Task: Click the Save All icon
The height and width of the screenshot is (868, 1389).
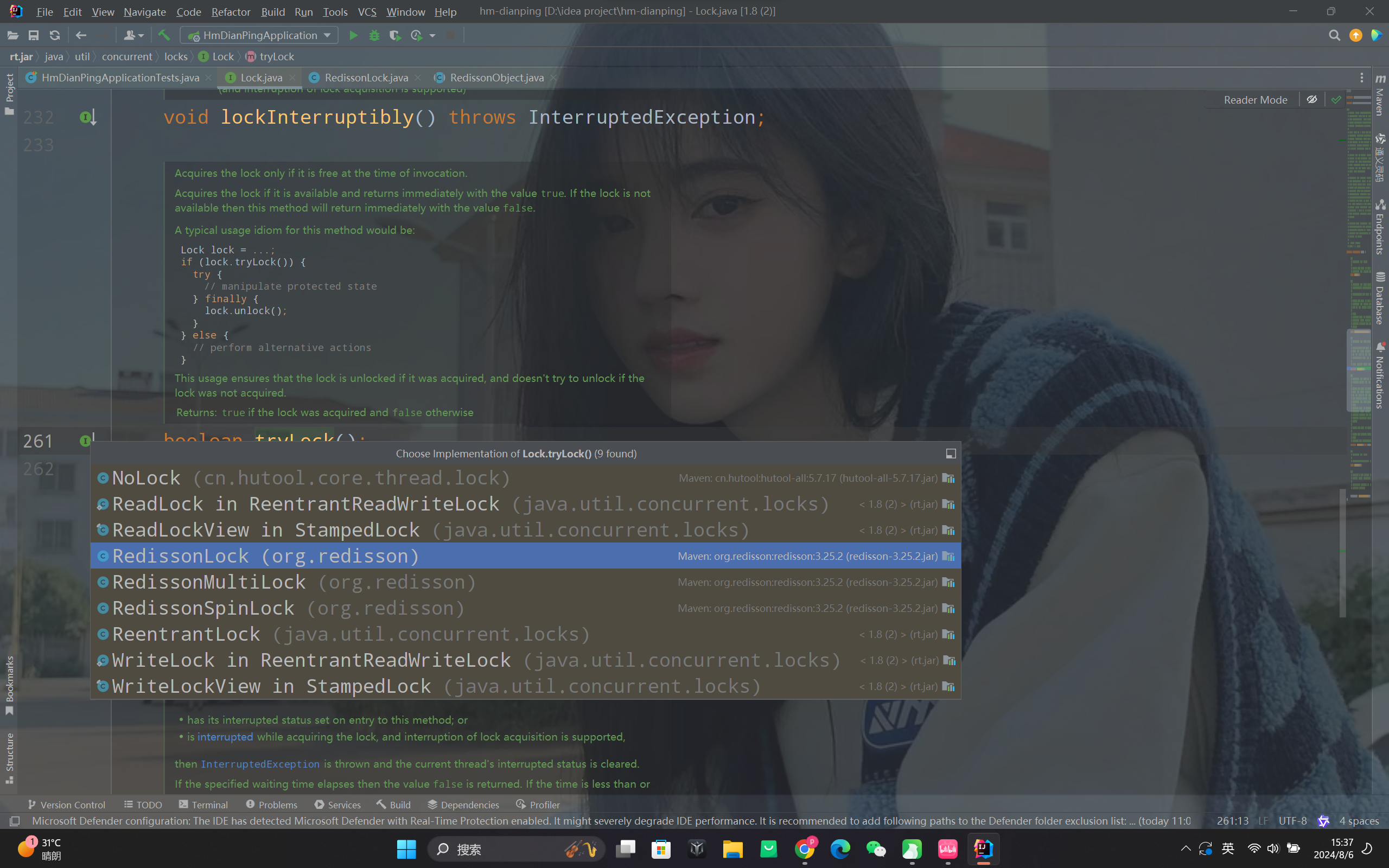Action: (x=34, y=36)
